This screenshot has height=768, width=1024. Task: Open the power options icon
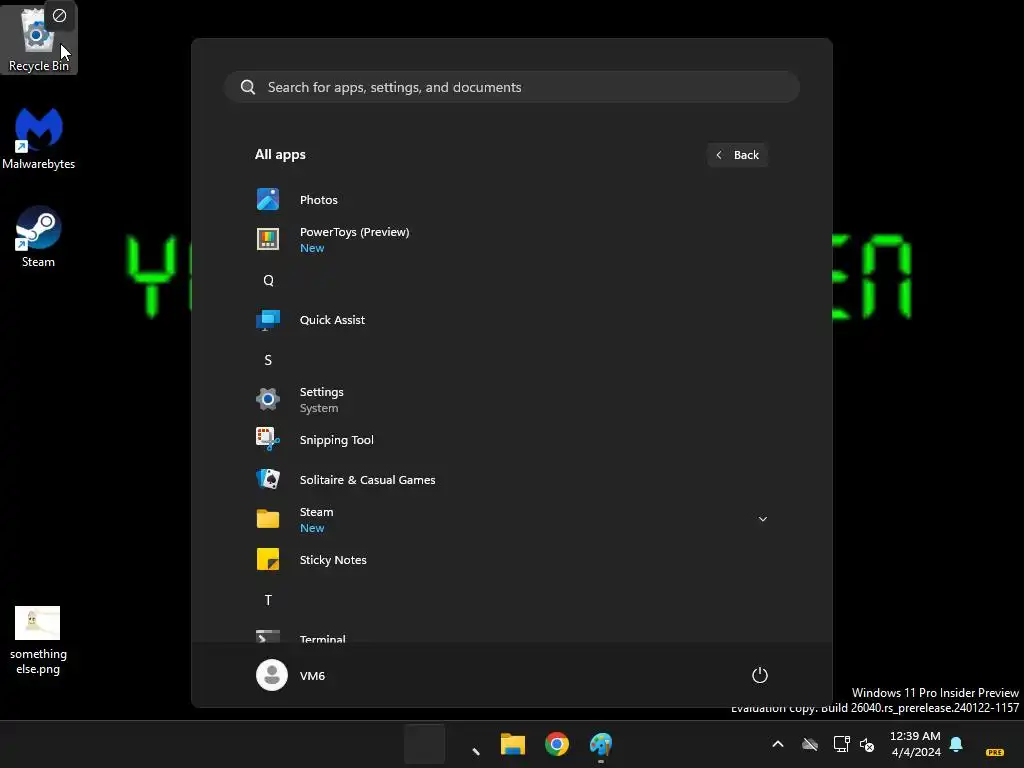pos(760,675)
